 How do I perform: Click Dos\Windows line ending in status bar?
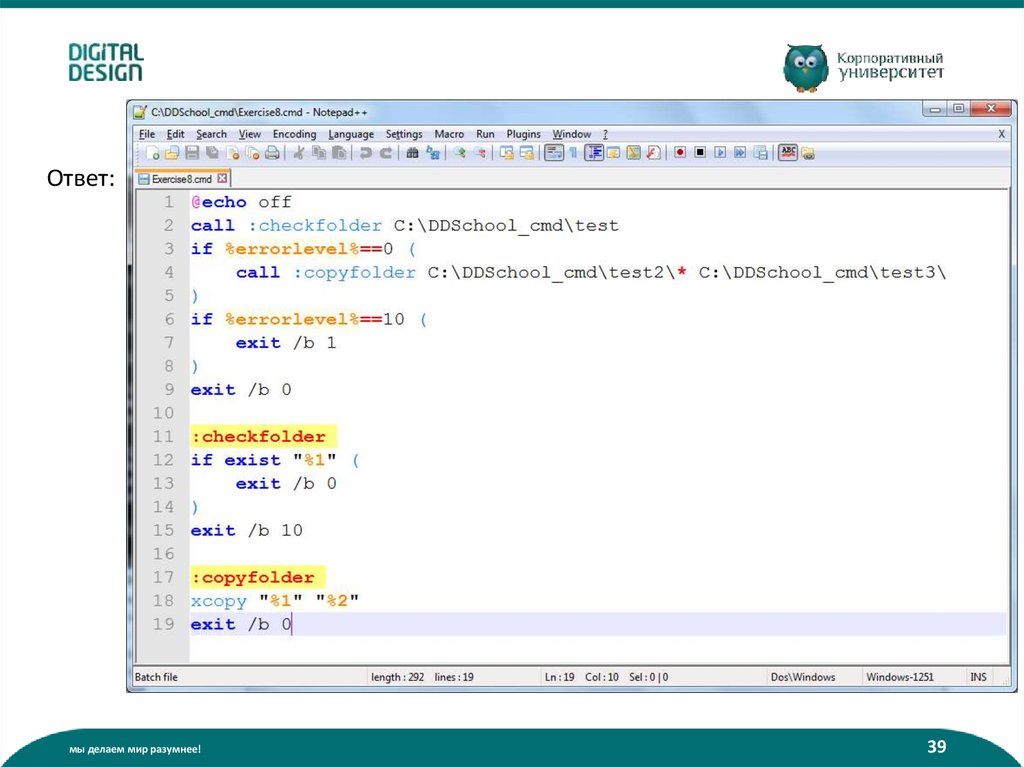point(802,677)
